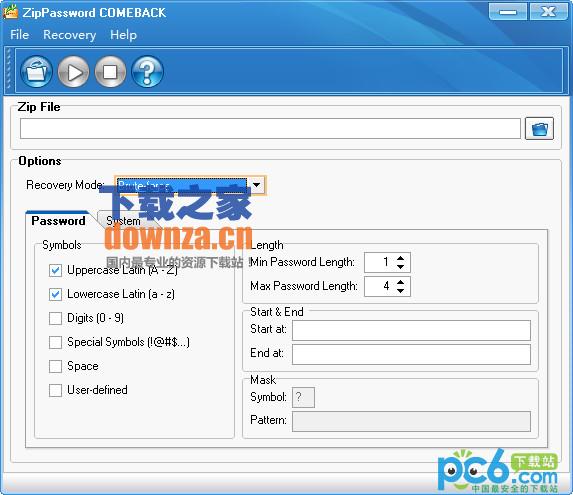Screen dimensions: 573x495
Task: Open the Help menu
Action: click(x=124, y=35)
